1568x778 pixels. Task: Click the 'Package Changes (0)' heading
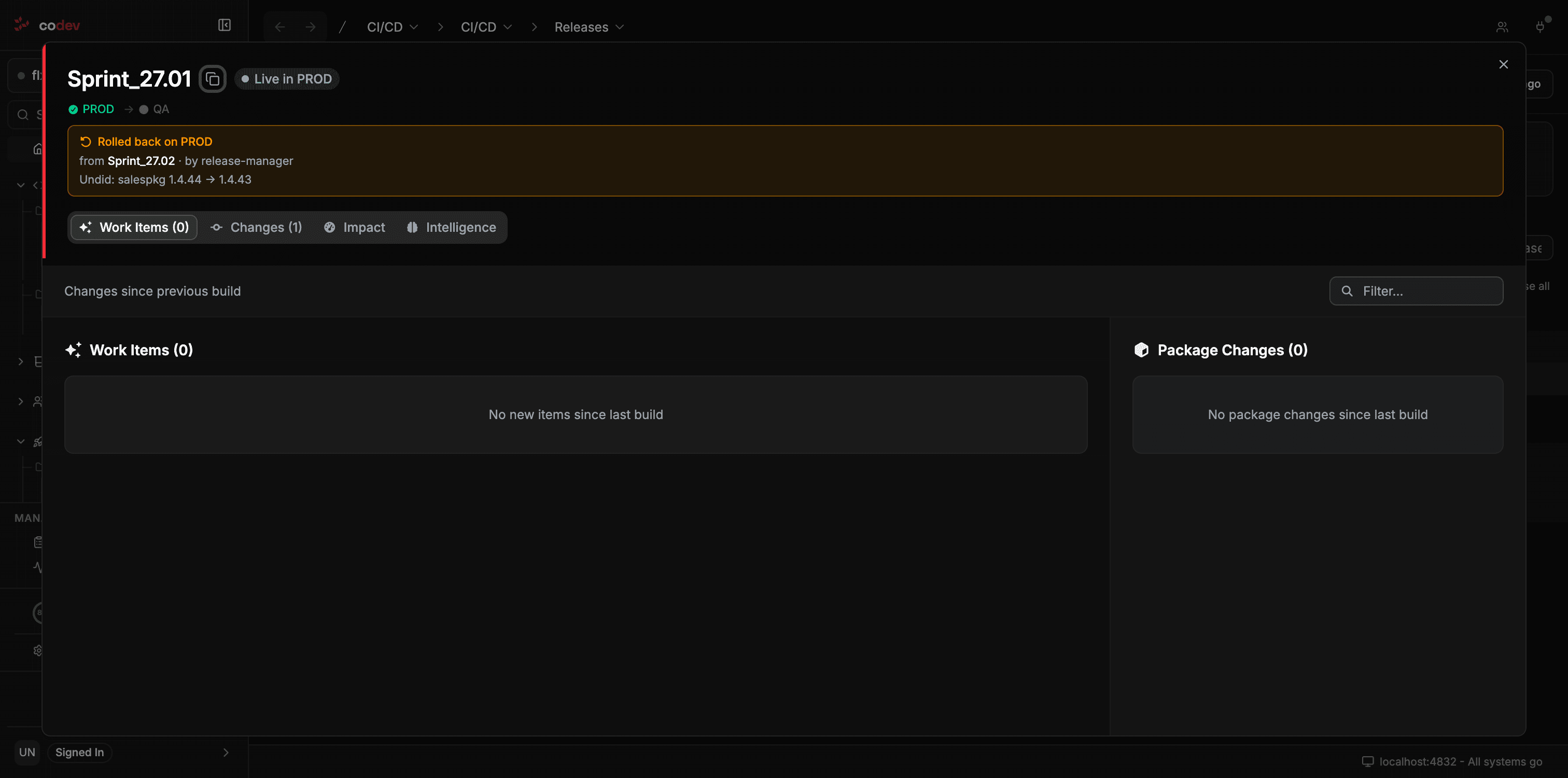coord(1233,350)
